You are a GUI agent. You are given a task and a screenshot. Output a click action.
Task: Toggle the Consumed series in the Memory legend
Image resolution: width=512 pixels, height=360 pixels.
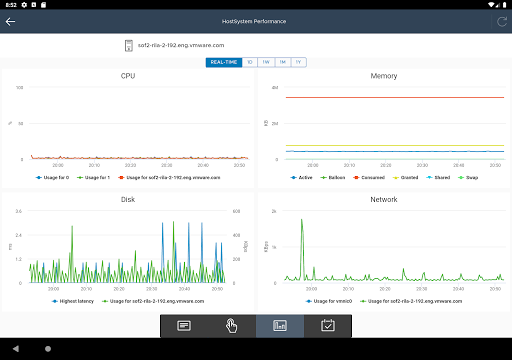(369, 178)
